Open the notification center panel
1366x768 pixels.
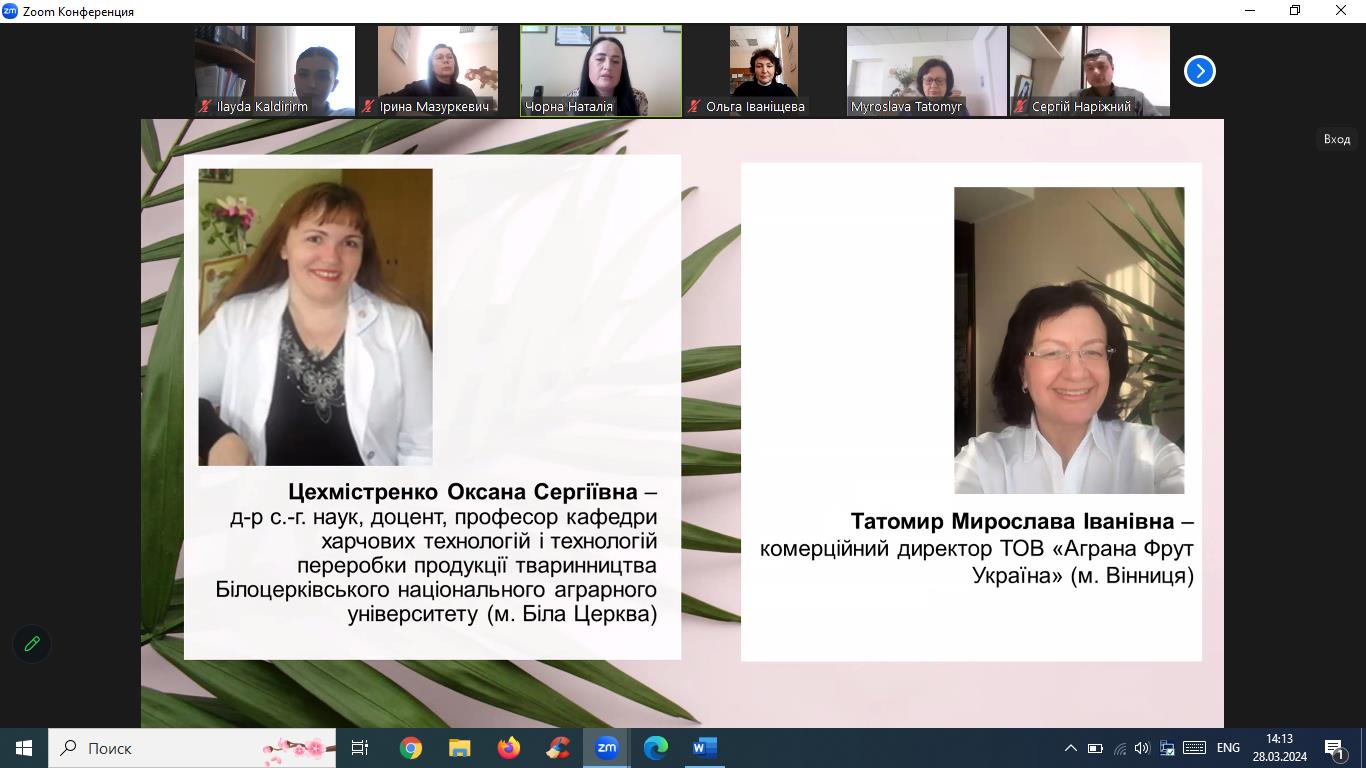click(1334, 748)
